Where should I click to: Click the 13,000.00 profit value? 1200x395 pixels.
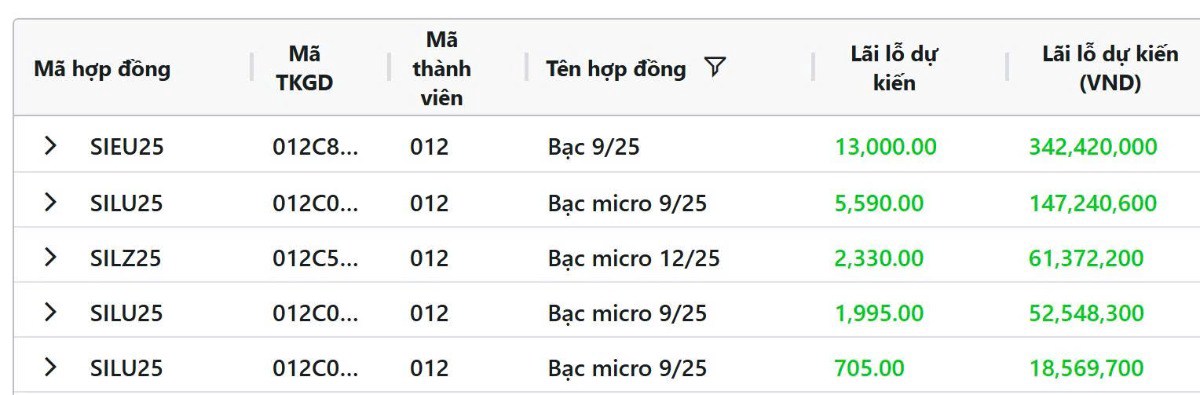(886, 147)
